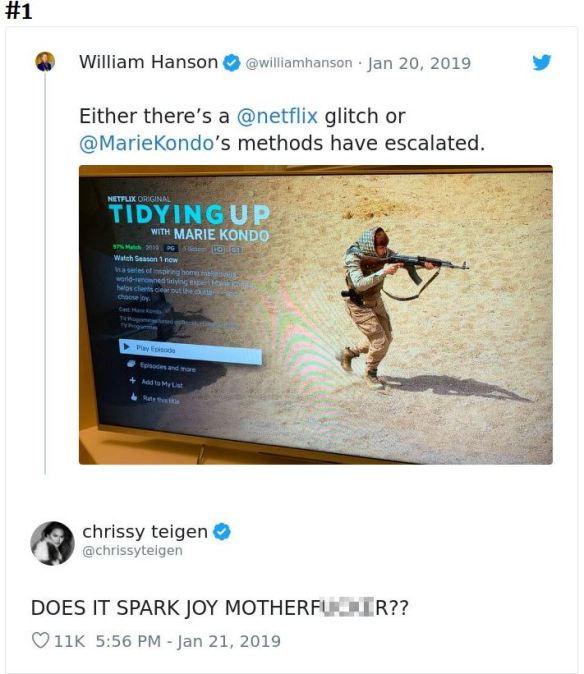The image size is (584, 674).
Task: Click the Play Episode arrow icon
Action: (126, 346)
